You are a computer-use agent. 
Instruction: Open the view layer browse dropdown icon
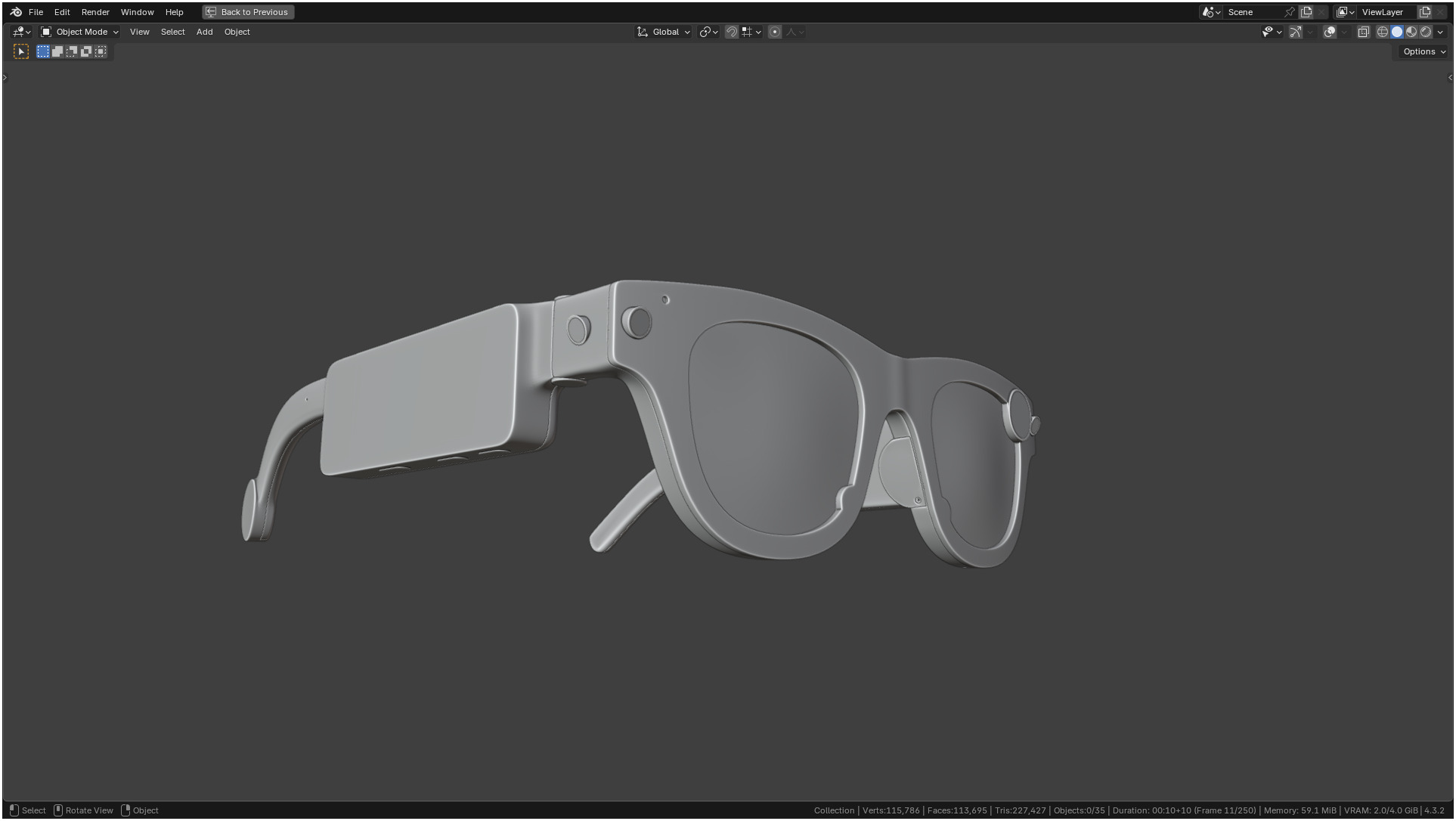[1346, 12]
